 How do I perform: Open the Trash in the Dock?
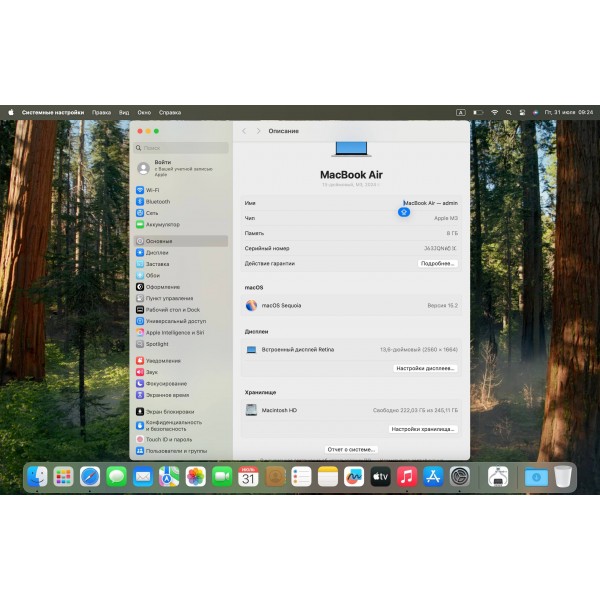[x=563, y=477]
